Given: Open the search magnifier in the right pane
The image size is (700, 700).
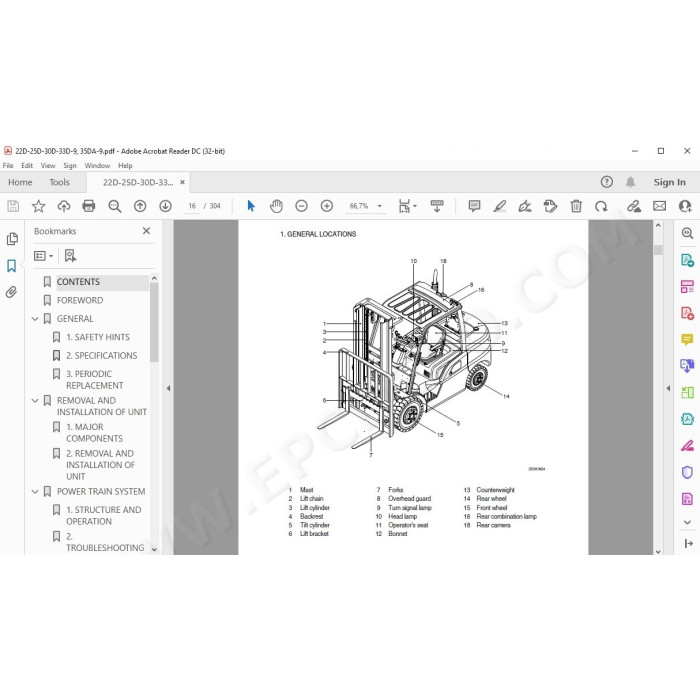Looking at the screenshot, I should point(687,233).
